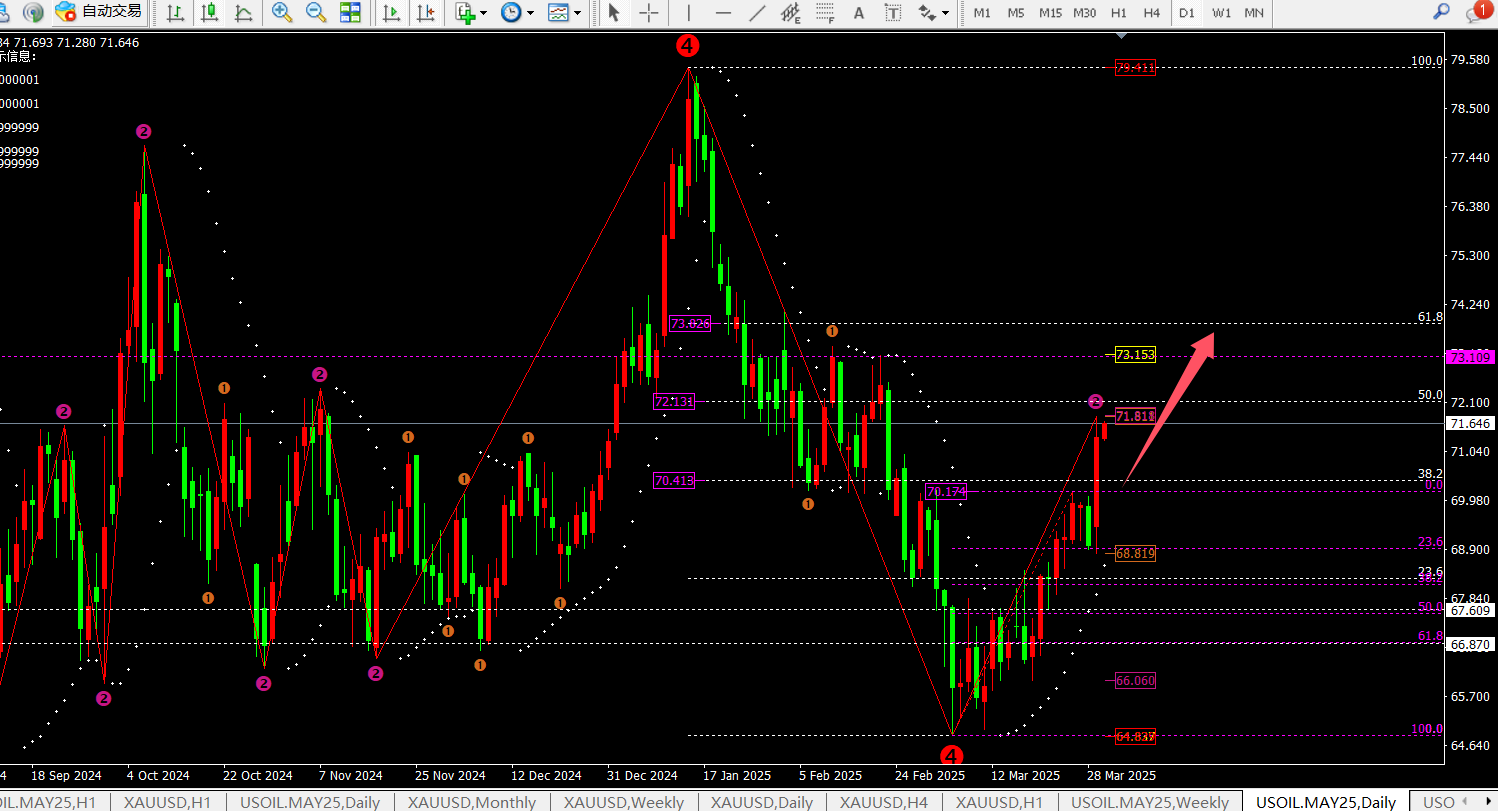
Task: Select the Fibonacci retracement tool
Action: pyautogui.click(x=824, y=13)
